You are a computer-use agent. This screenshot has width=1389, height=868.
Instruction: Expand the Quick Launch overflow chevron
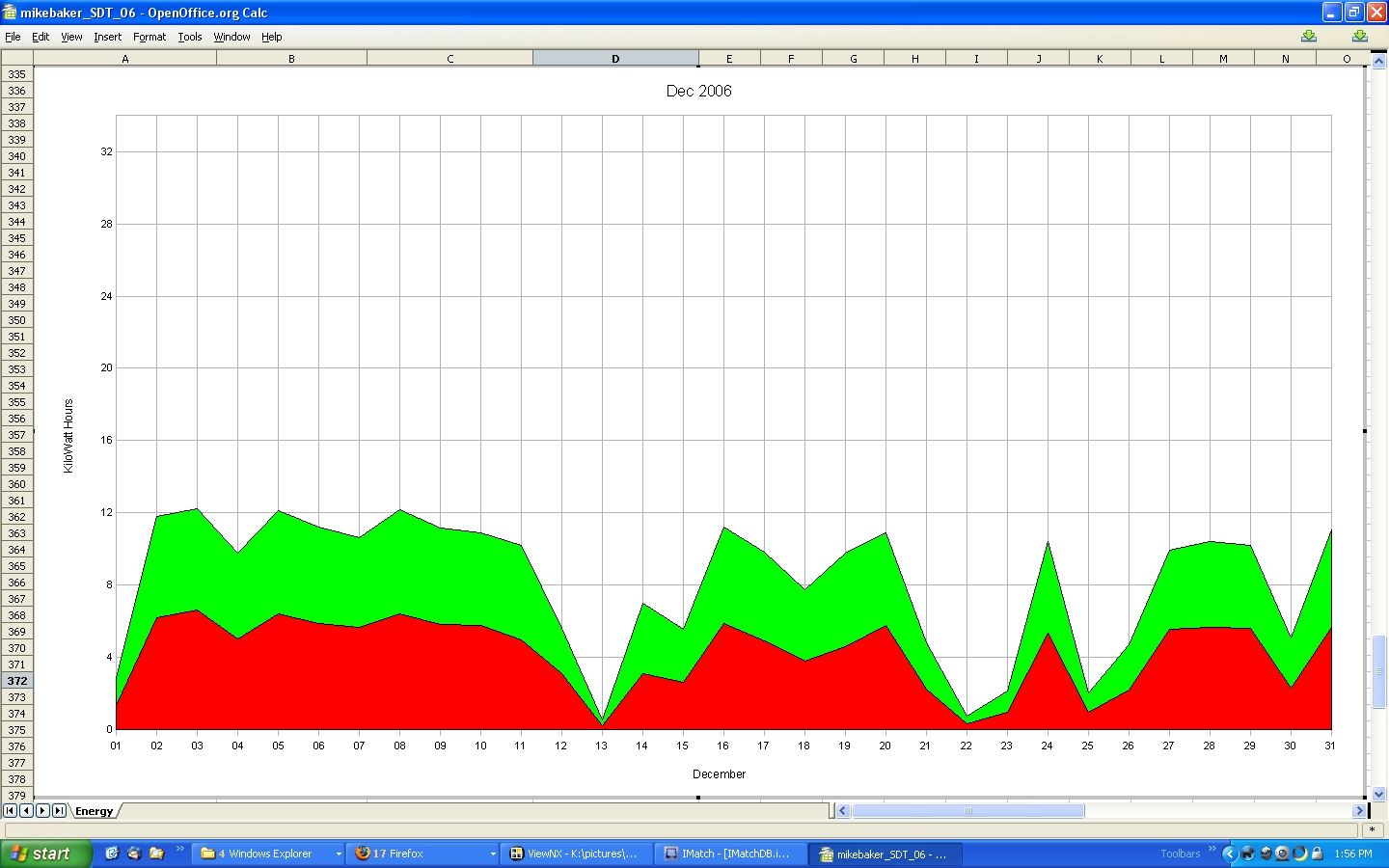tap(180, 849)
